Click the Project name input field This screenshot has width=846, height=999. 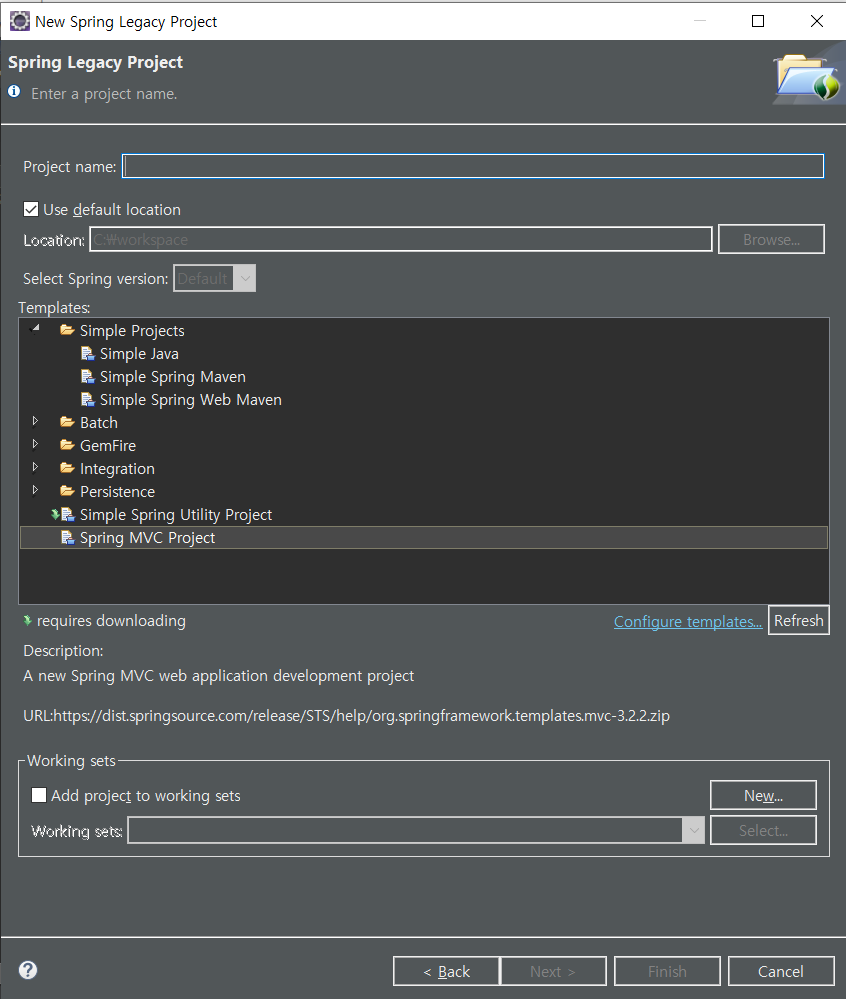[473, 166]
